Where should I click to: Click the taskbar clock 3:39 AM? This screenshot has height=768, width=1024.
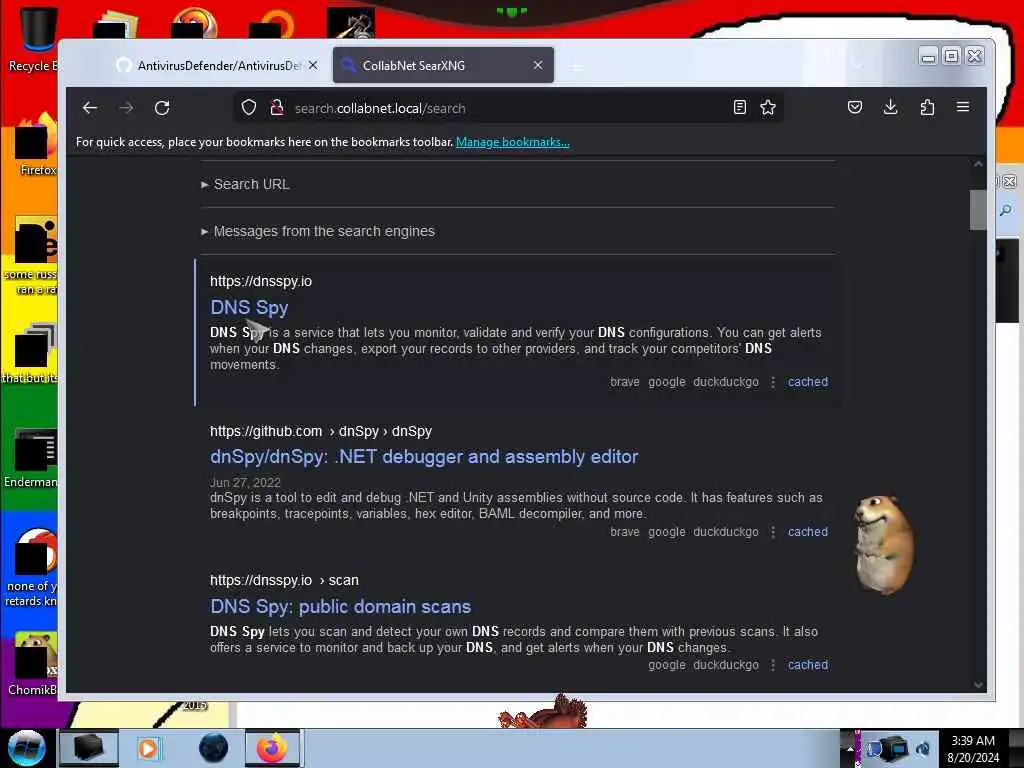pos(973,748)
